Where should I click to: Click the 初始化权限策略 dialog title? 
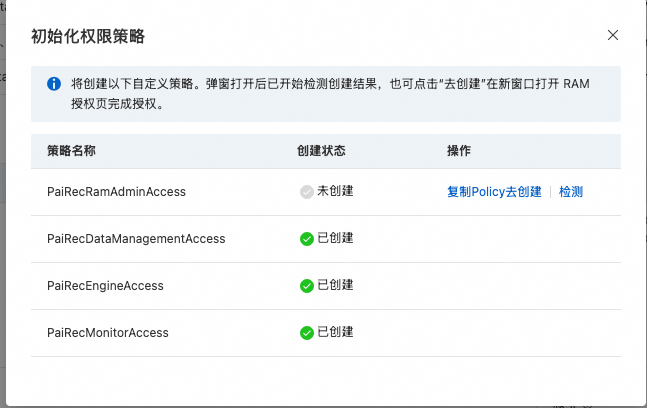click(88, 36)
